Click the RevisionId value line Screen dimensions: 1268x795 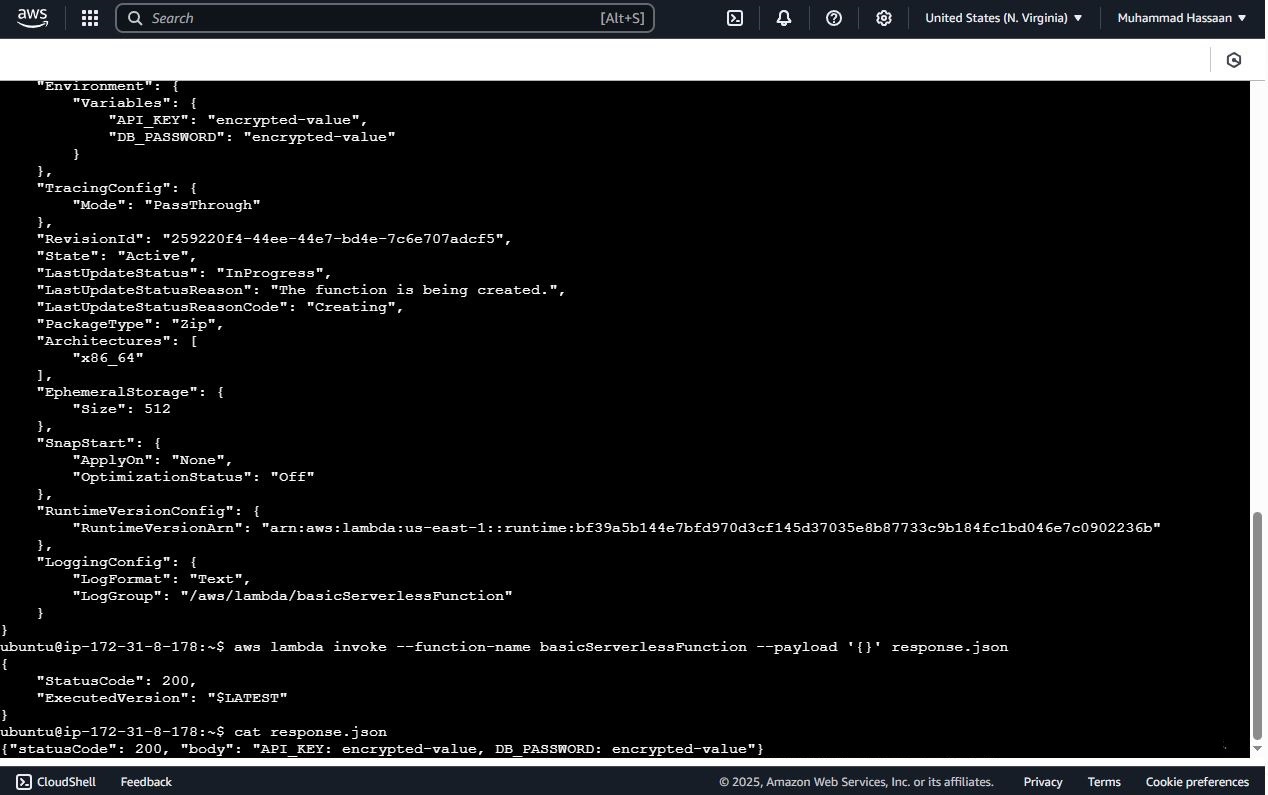[274, 239]
